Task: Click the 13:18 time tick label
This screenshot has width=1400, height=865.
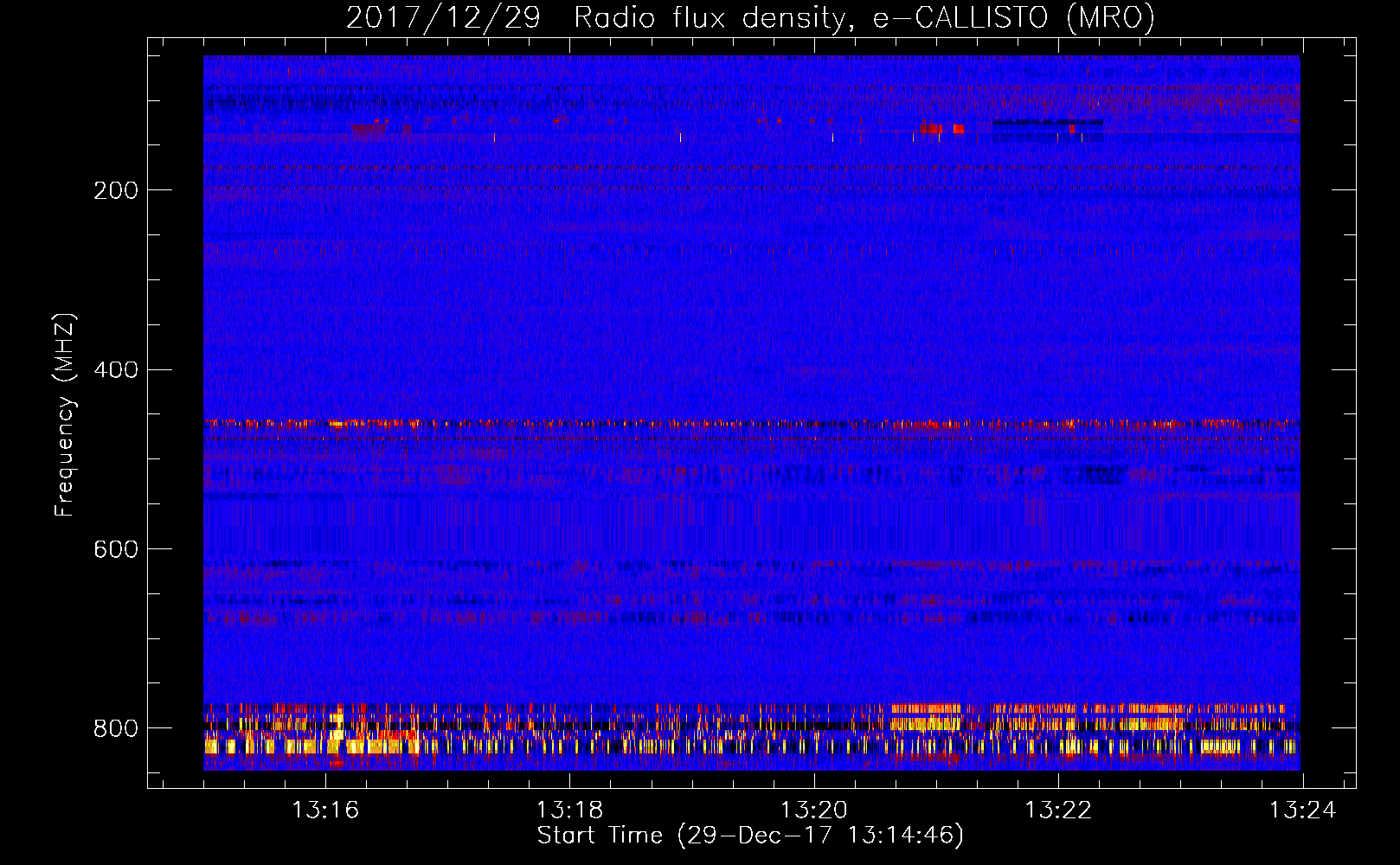Action: click(569, 811)
